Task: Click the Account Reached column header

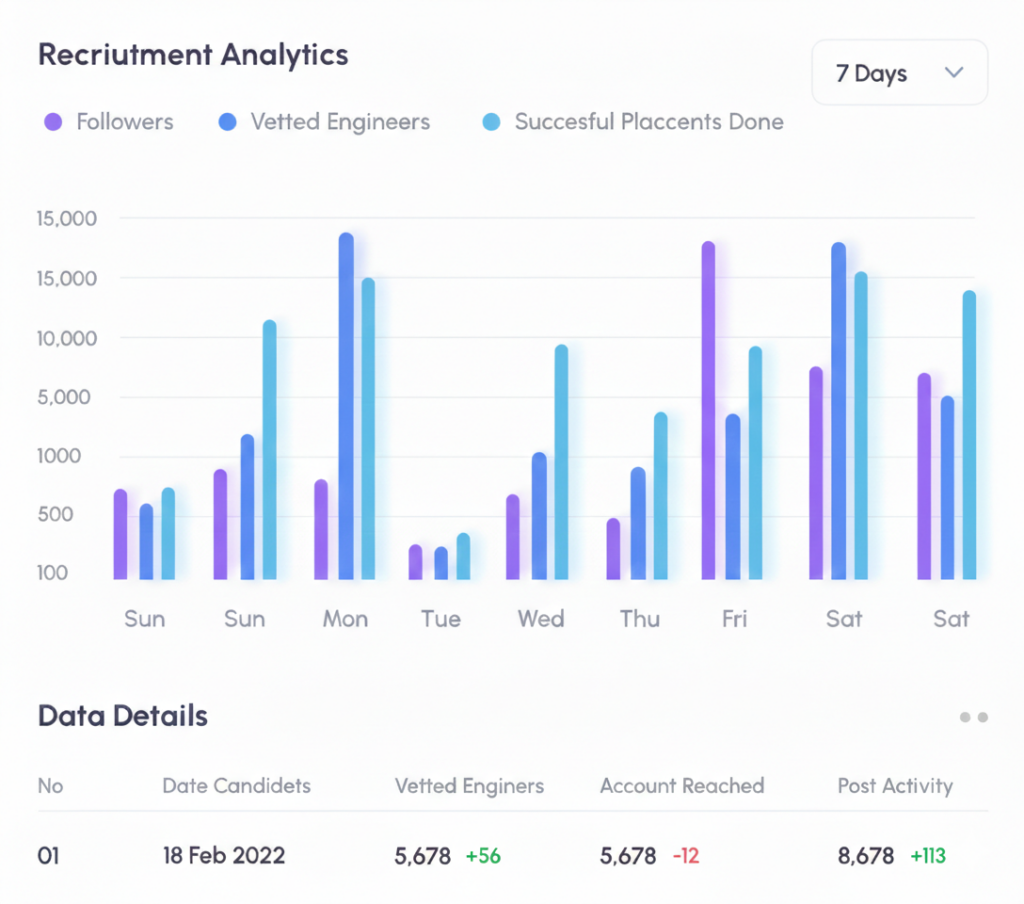Action: pyautogui.click(x=682, y=786)
